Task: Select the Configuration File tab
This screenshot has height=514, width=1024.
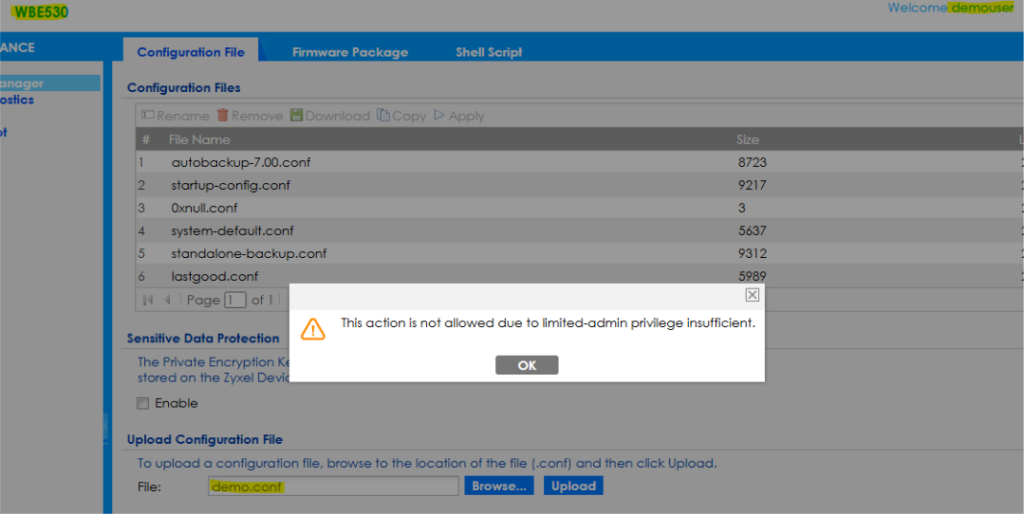Action: pos(190,52)
